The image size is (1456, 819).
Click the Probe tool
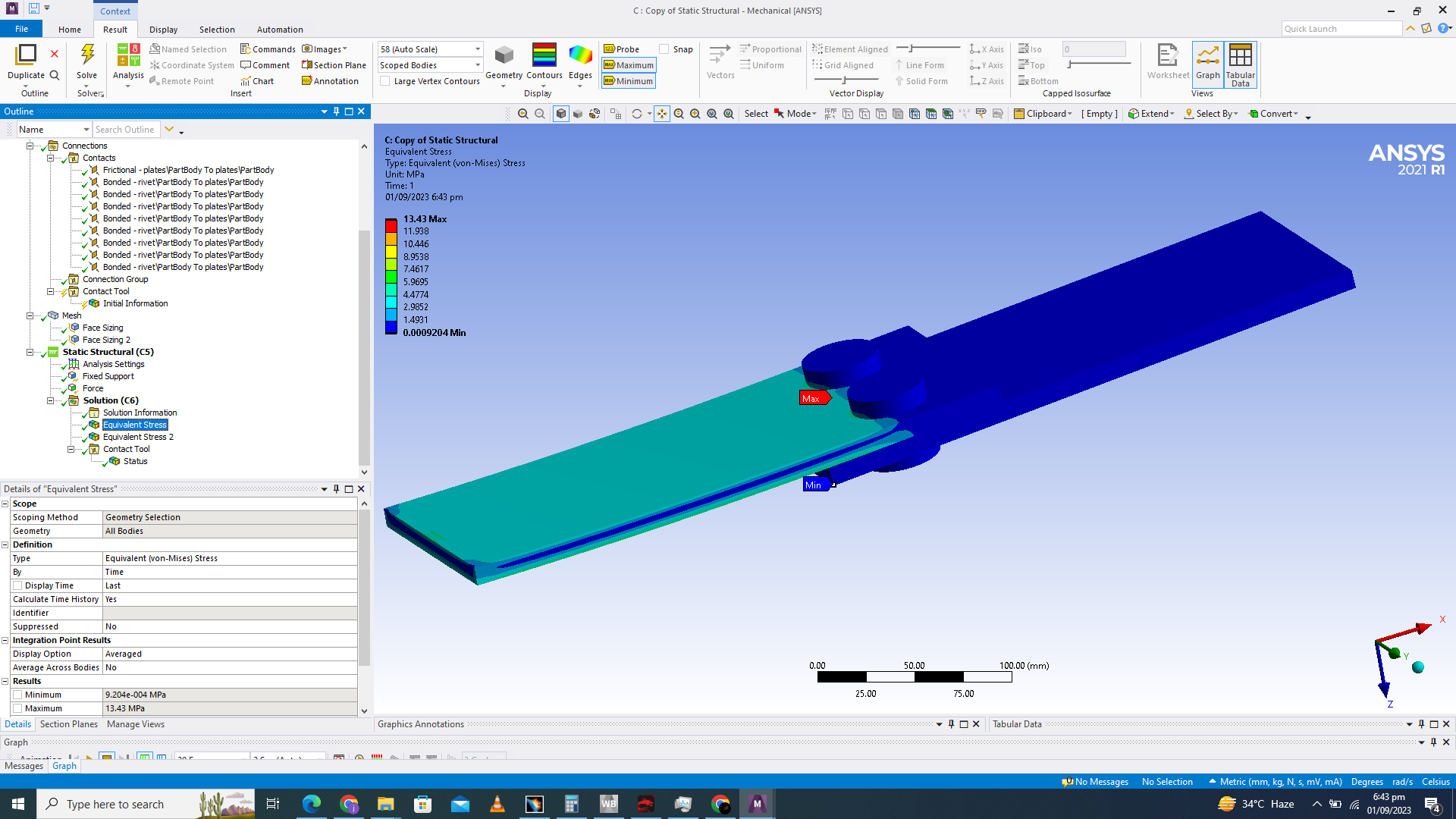(622, 49)
